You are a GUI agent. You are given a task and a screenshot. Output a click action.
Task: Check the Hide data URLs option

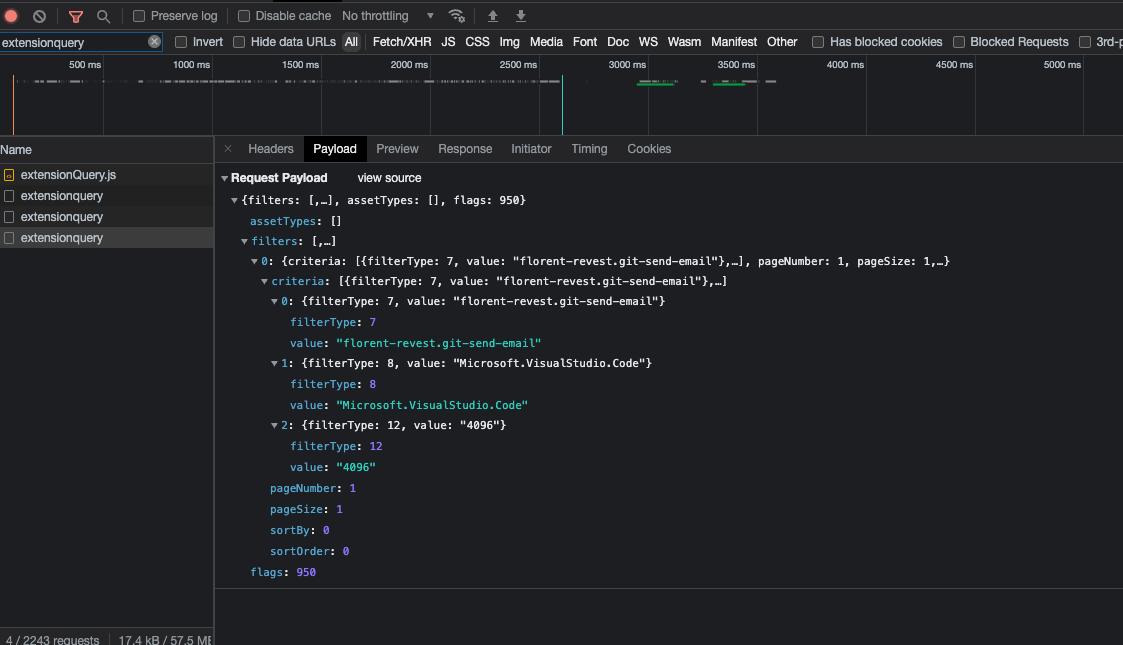239,42
